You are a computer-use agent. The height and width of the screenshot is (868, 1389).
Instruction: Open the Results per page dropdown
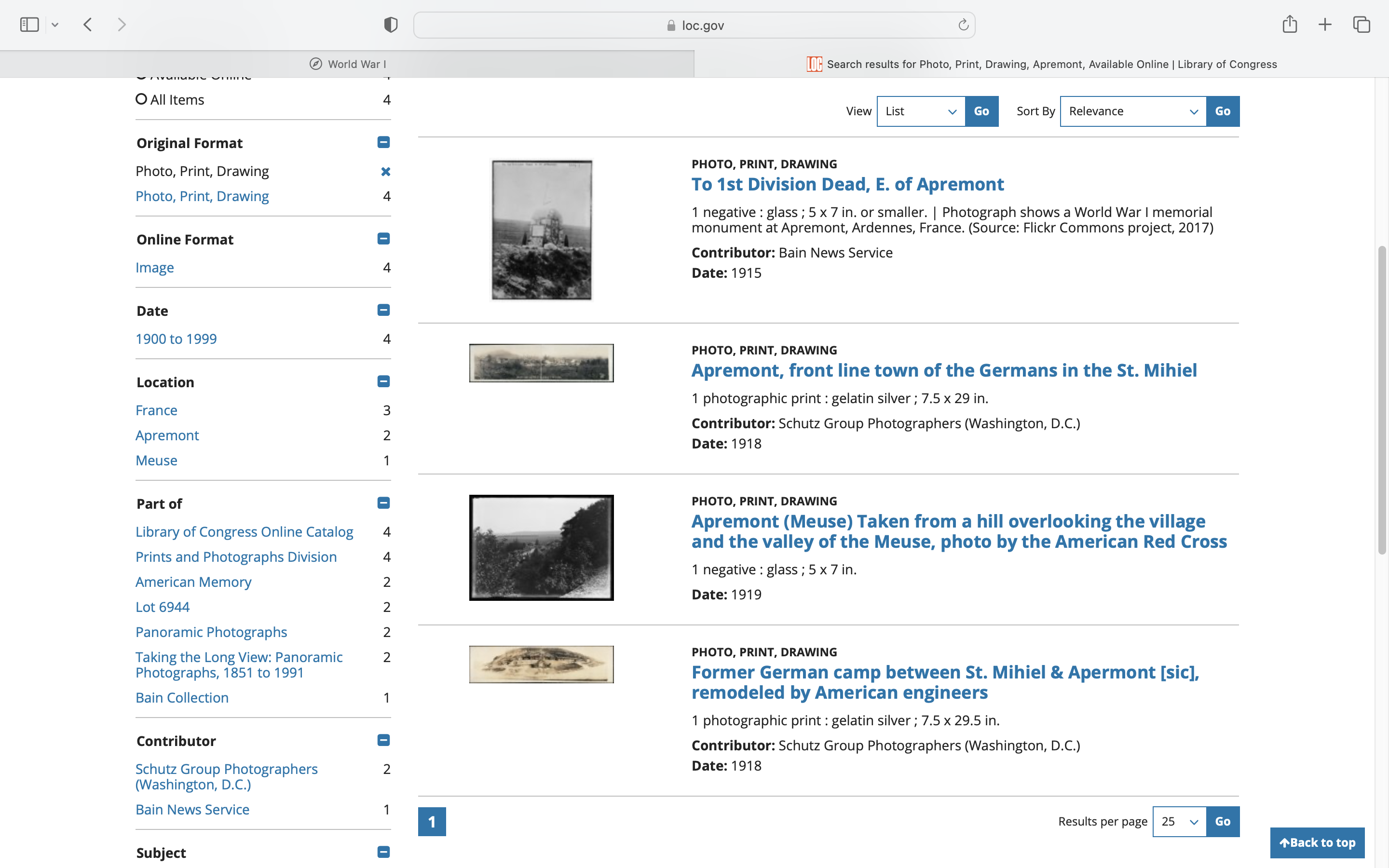pyautogui.click(x=1179, y=822)
